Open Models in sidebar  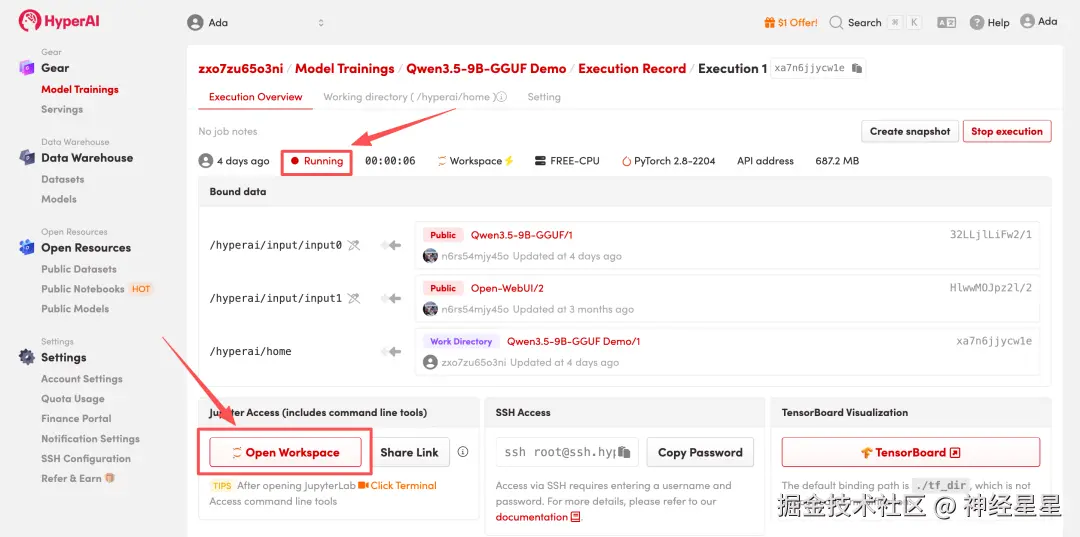[59, 199]
